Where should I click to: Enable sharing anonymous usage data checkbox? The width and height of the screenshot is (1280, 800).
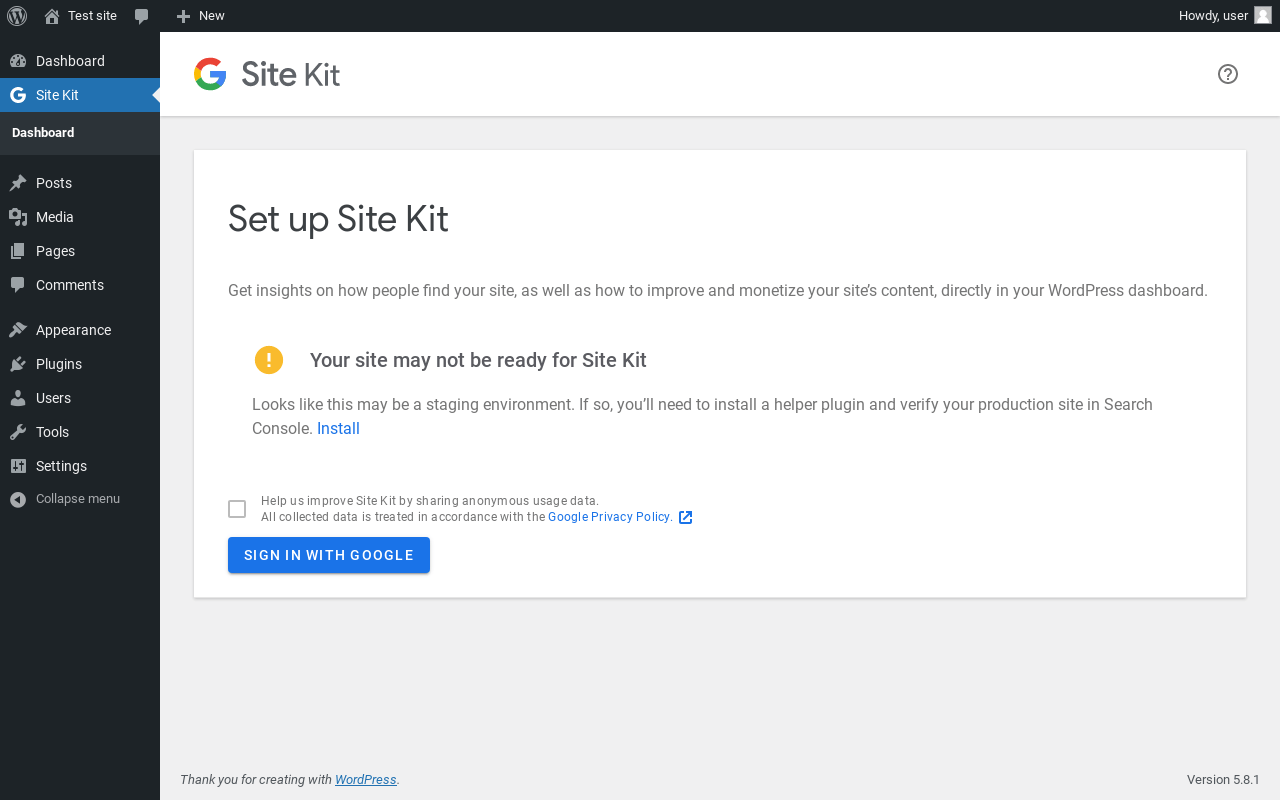237,509
